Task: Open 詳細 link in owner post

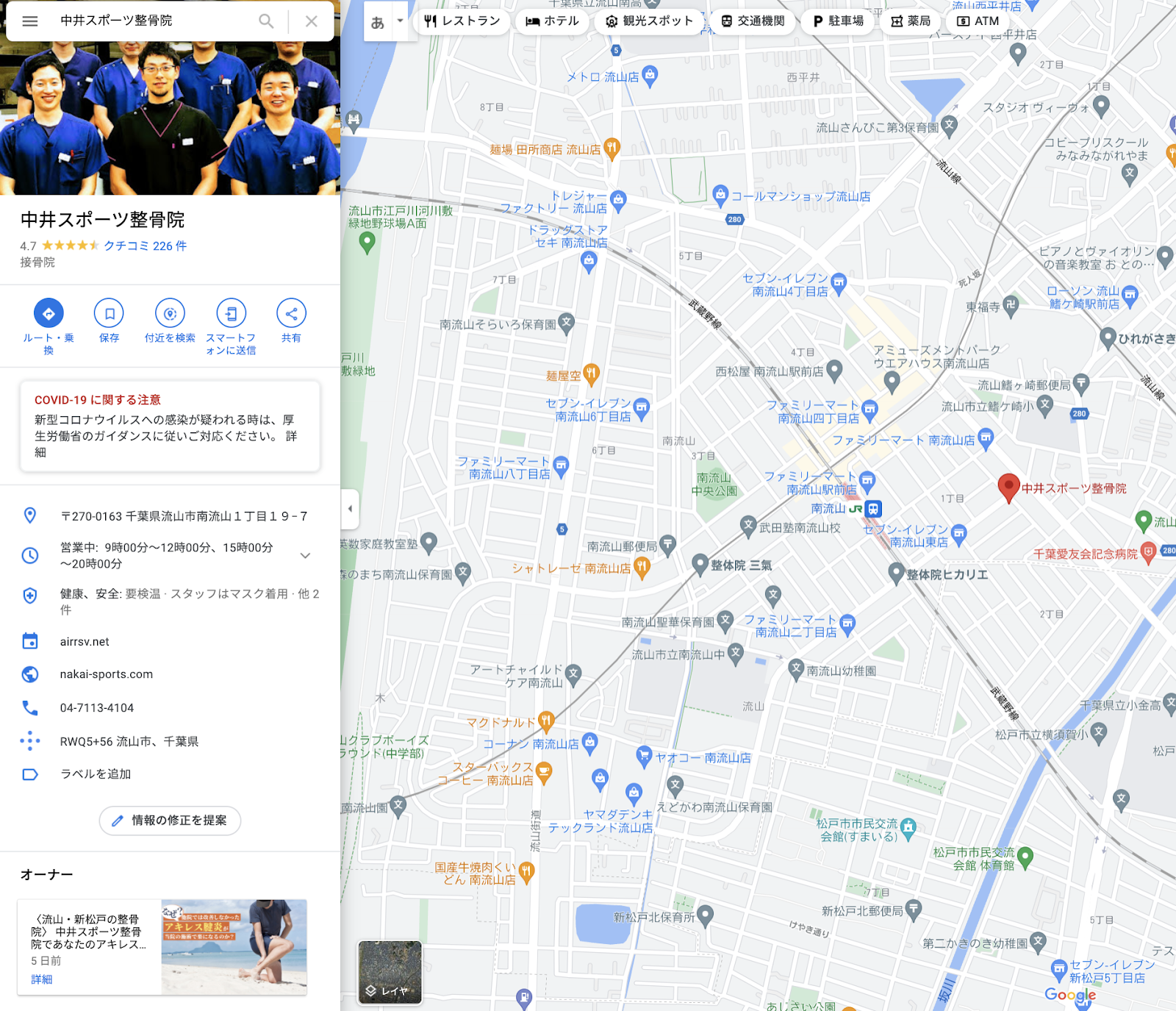Action: tap(41, 979)
